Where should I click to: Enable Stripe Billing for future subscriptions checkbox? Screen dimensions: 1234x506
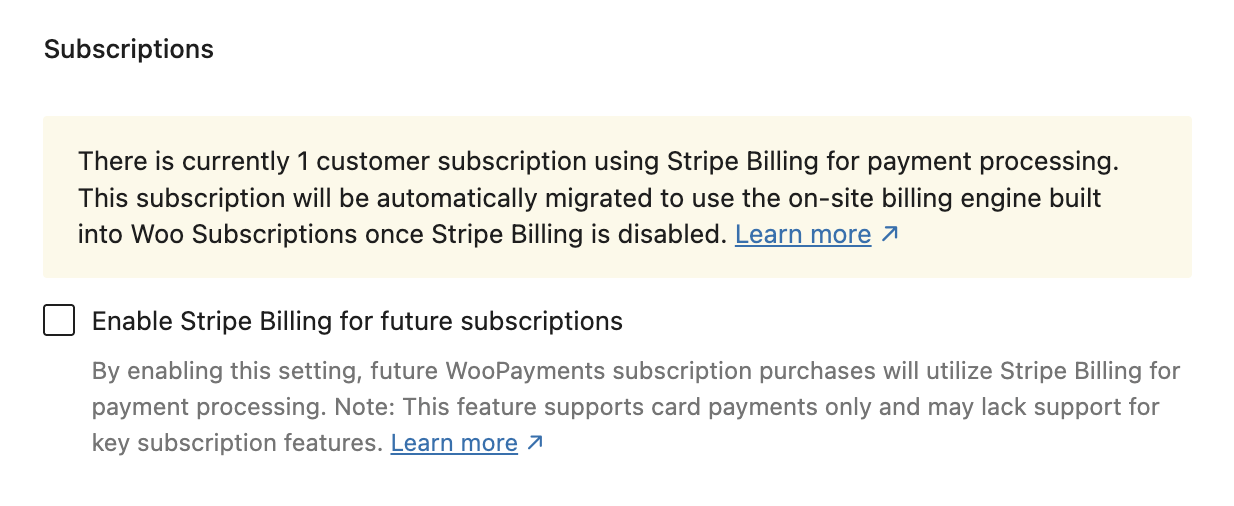[x=59, y=321]
